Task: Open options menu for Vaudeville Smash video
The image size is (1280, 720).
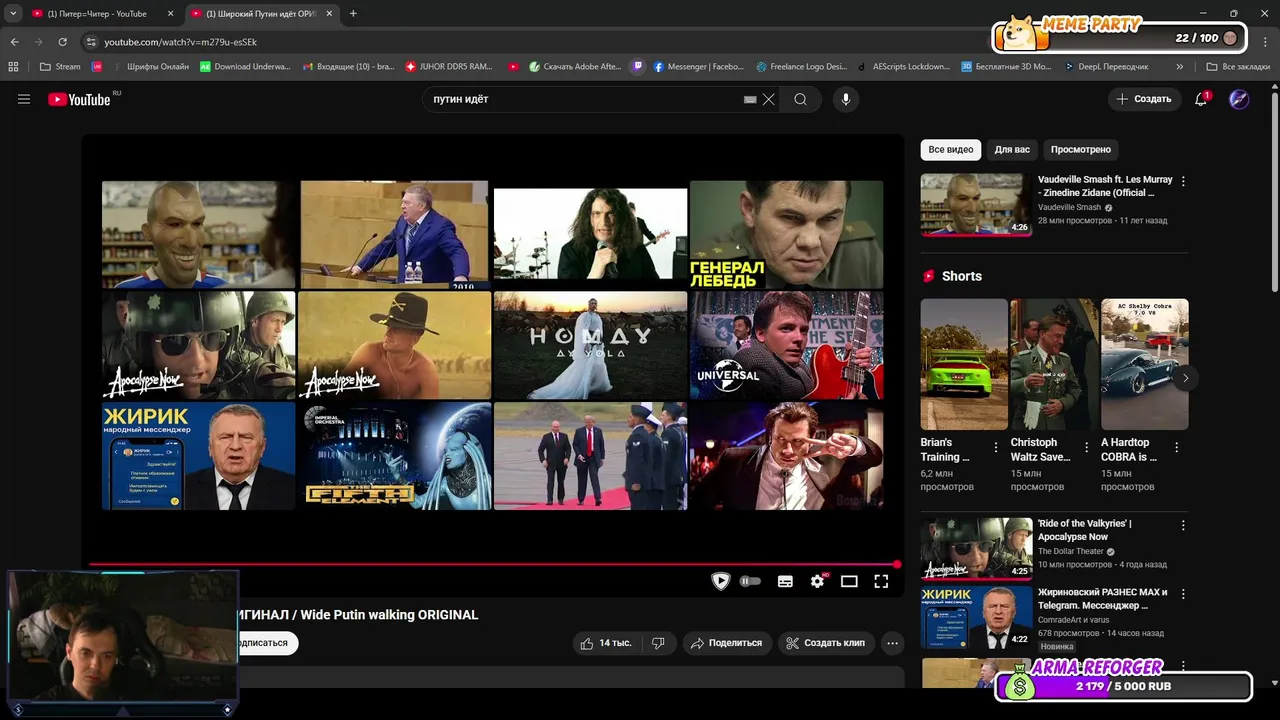Action: coord(1183,182)
